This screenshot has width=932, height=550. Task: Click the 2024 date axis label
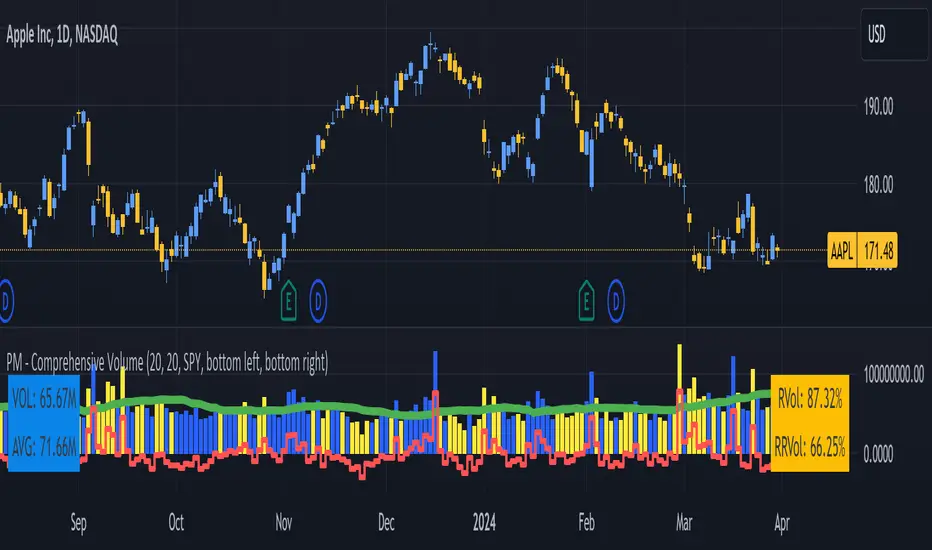pyautogui.click(x=484, y=523)
